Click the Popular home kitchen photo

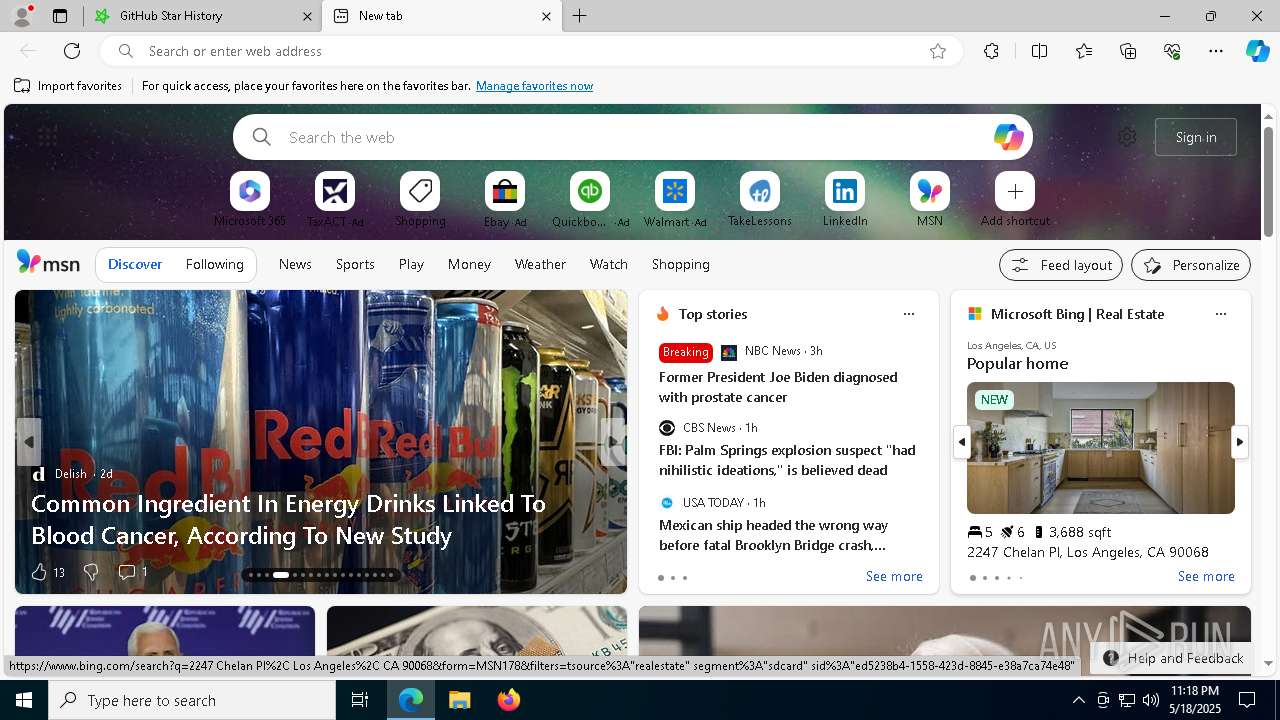pos(1101,448)
